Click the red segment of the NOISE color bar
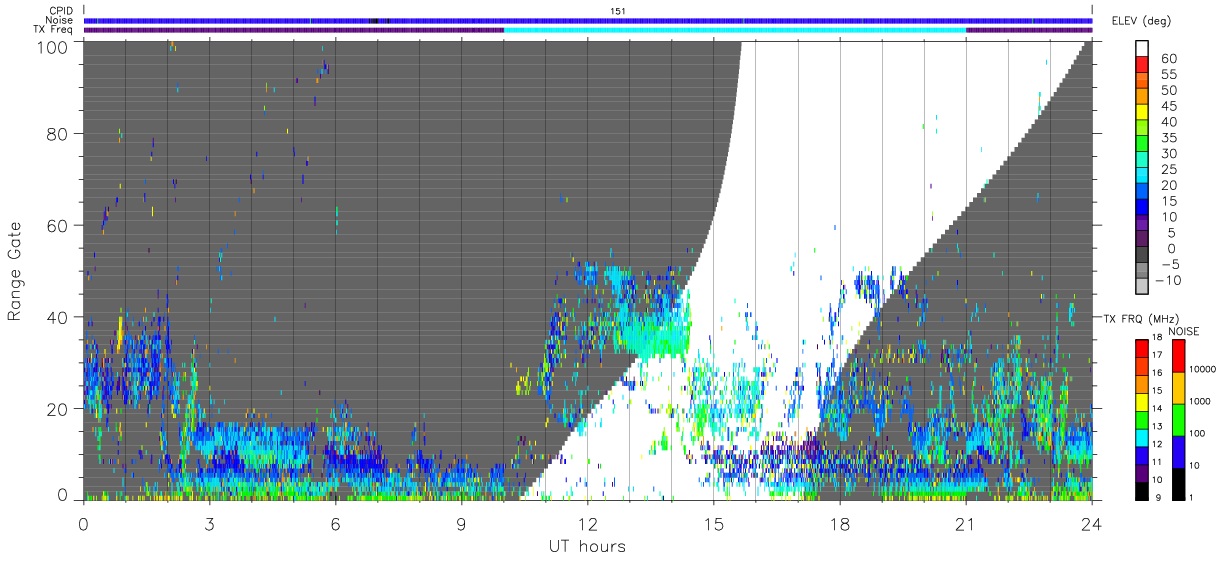 (x=1179, y=356)
